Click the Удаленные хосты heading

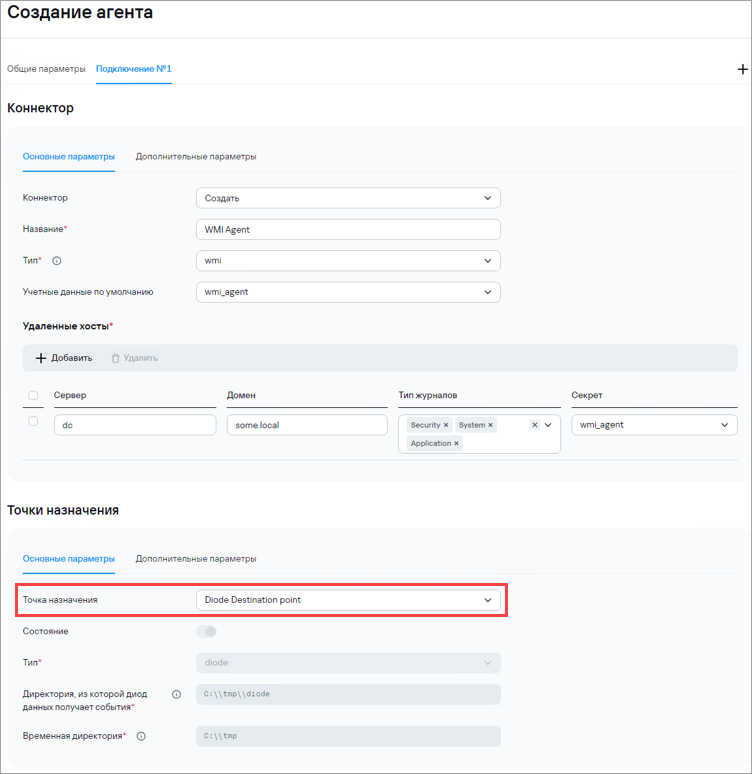click(x=68, y=326)
